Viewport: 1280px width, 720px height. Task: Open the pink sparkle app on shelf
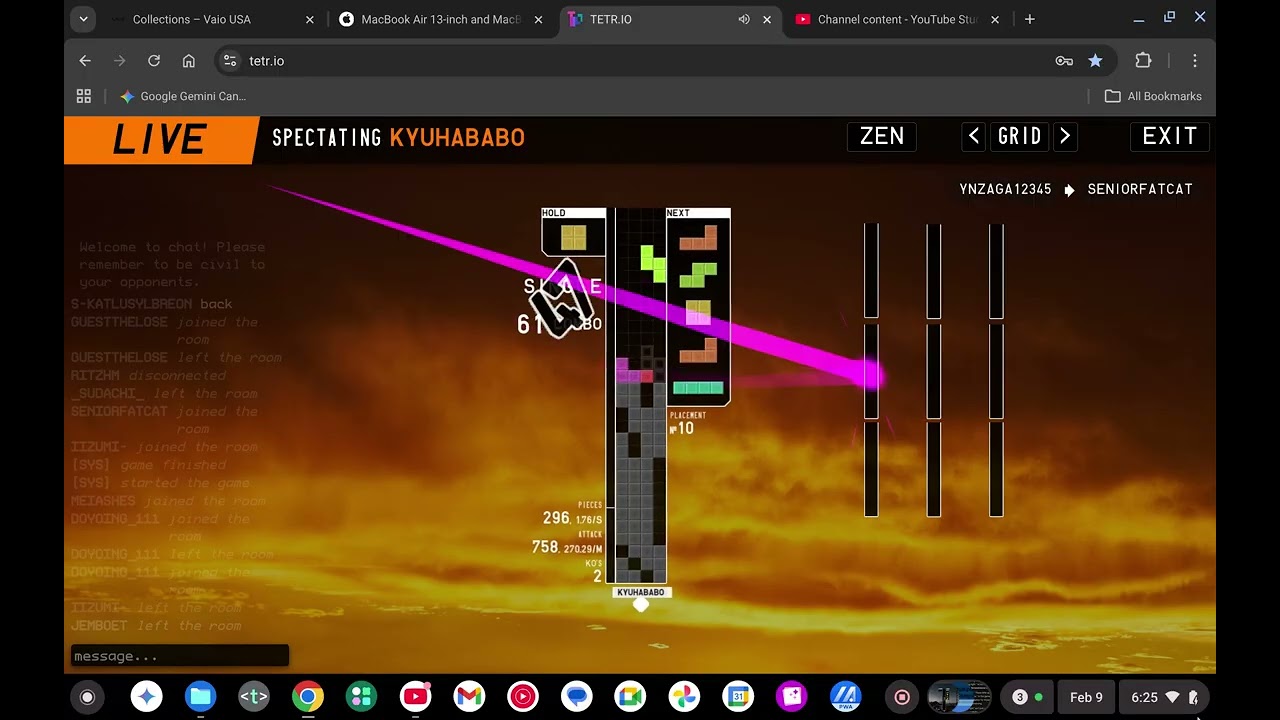coord(793,697)
